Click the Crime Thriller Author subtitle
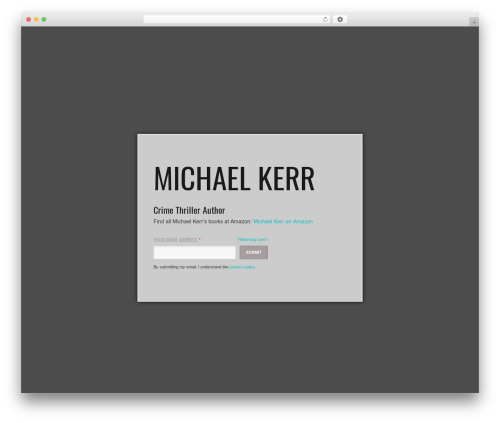500x423 pixels. (x=189, y=210)
